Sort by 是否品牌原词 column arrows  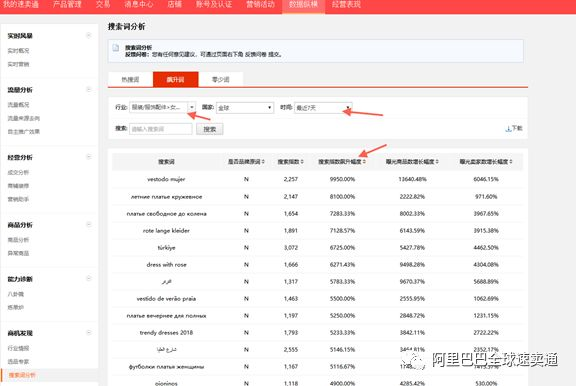pos(264,162)
